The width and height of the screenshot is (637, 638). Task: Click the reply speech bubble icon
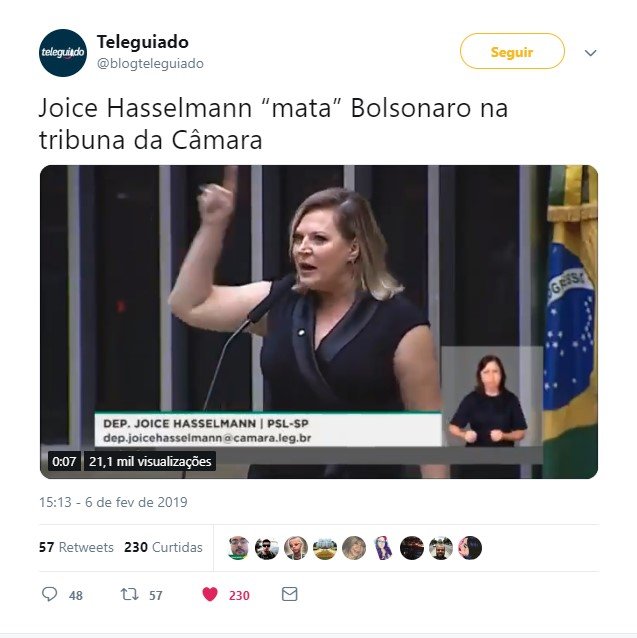point(50,594)
